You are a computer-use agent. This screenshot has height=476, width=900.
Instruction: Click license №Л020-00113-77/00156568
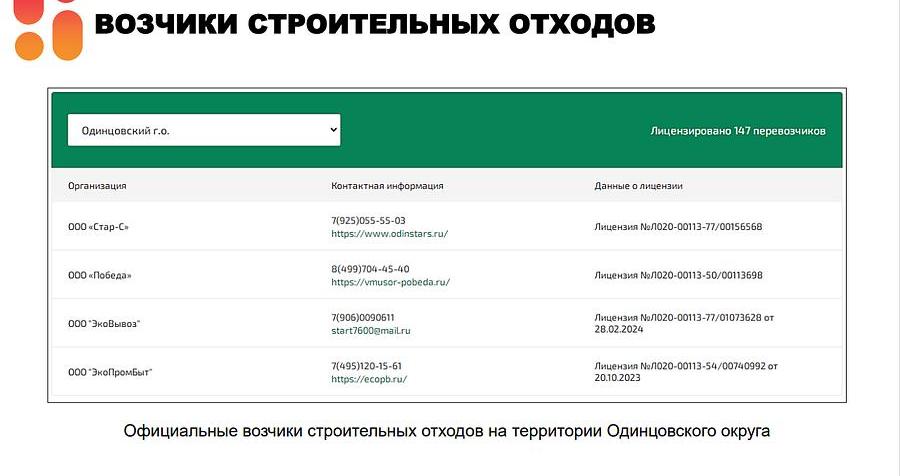tap(678, 227)
